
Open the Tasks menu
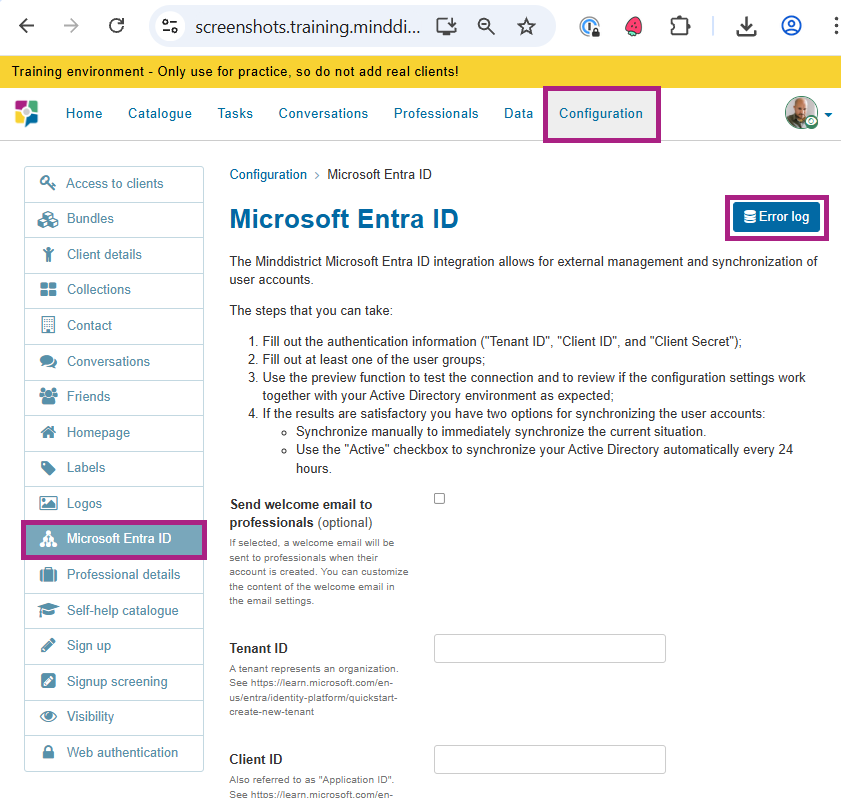point(235,114)
